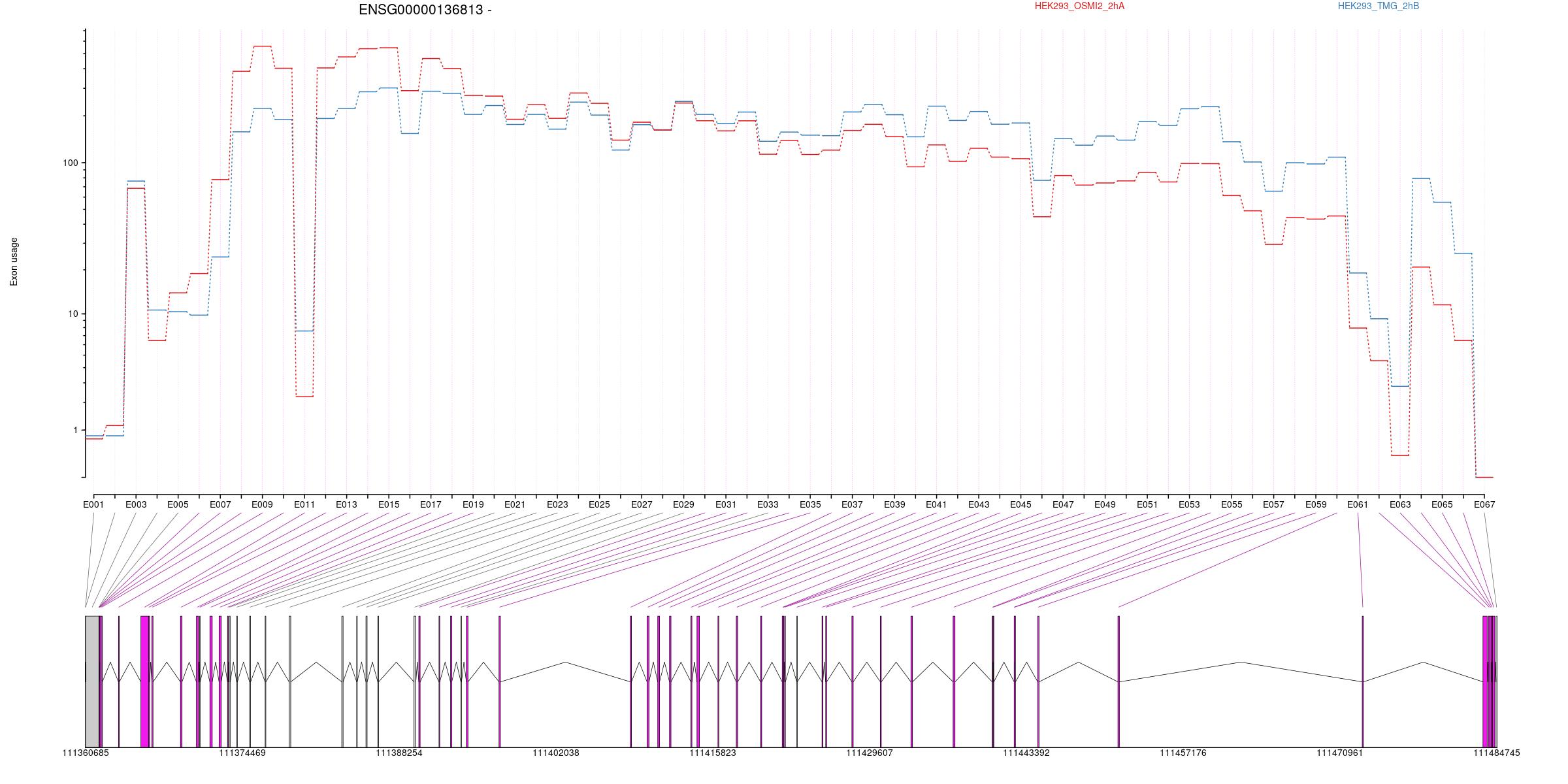Select exon label E051
The width and height of the screenshot is (1568, 784).
pyautogui.click(x=1147, y=504)
